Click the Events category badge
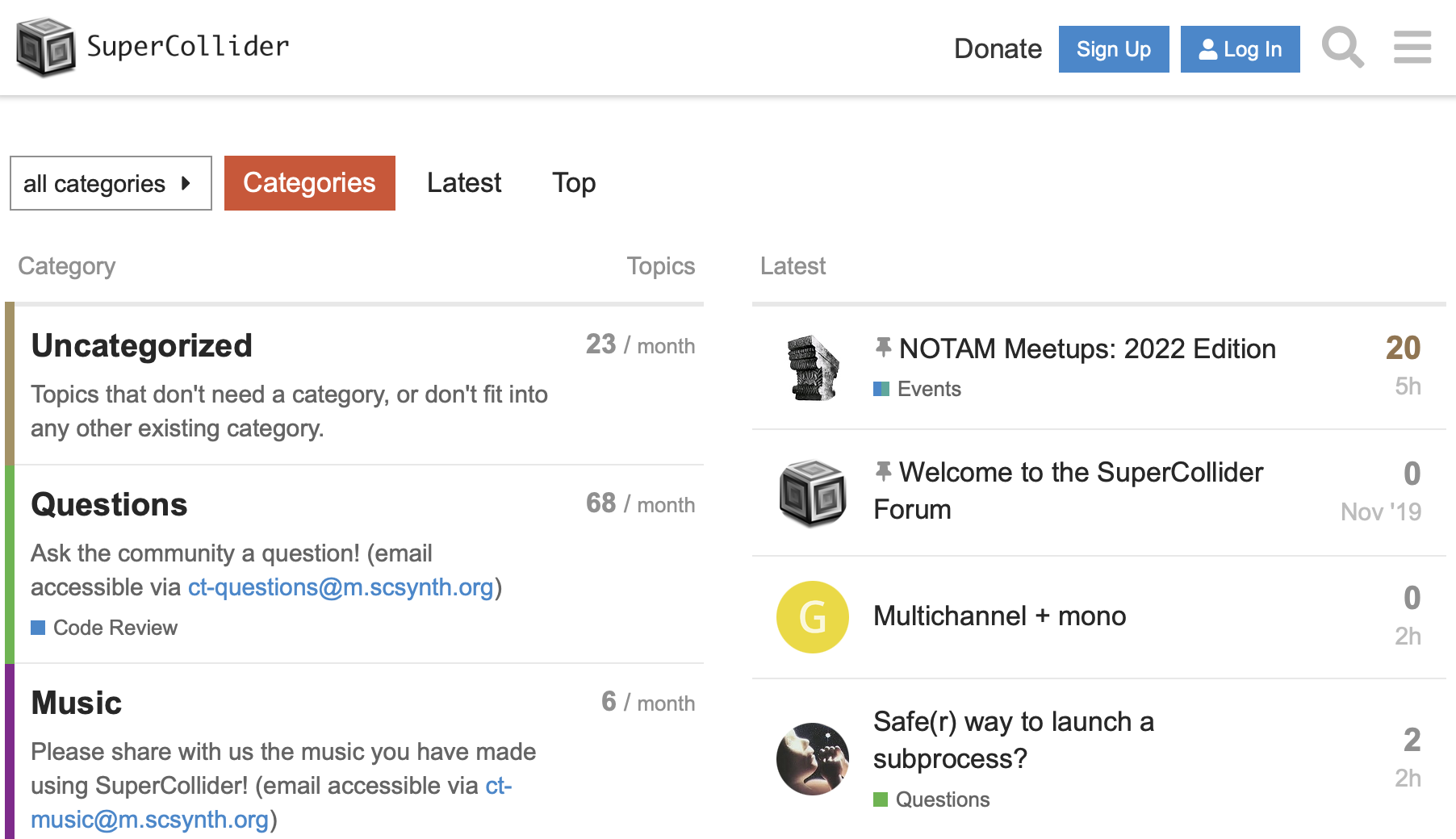 (918, 389)
